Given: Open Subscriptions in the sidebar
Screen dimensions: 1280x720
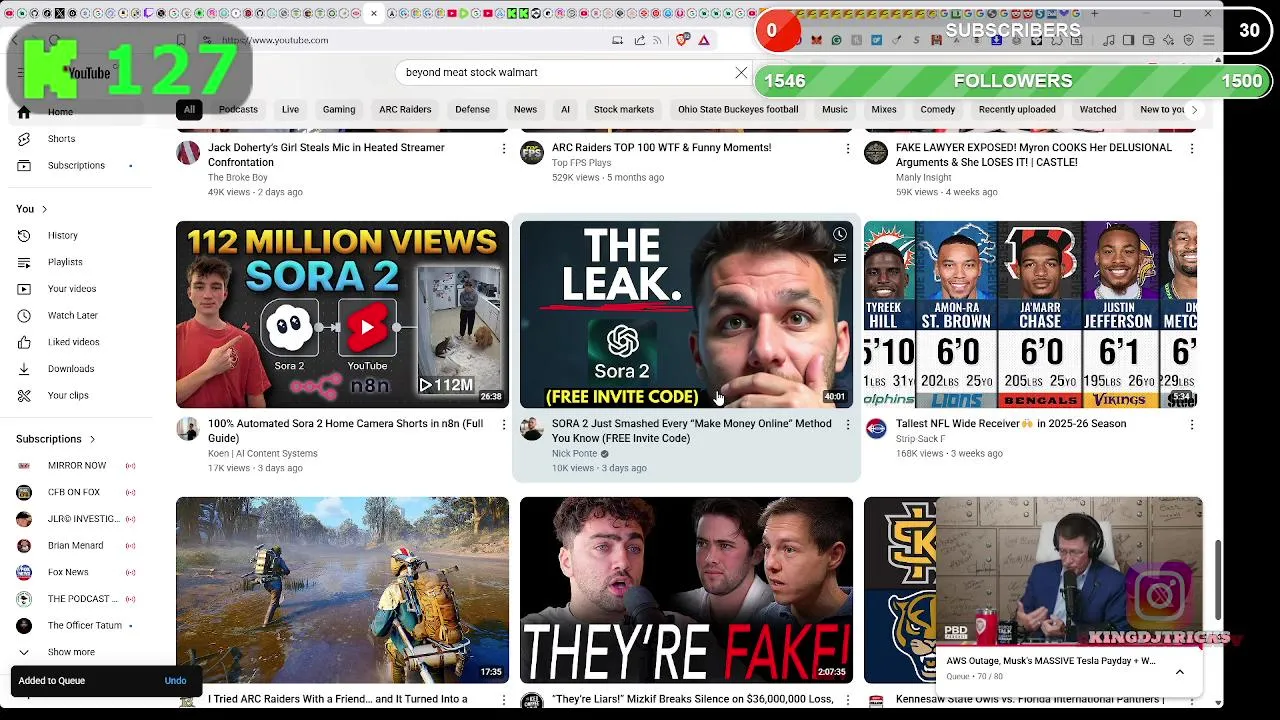Looking at the screenshot, I should (x=76, y=166).
